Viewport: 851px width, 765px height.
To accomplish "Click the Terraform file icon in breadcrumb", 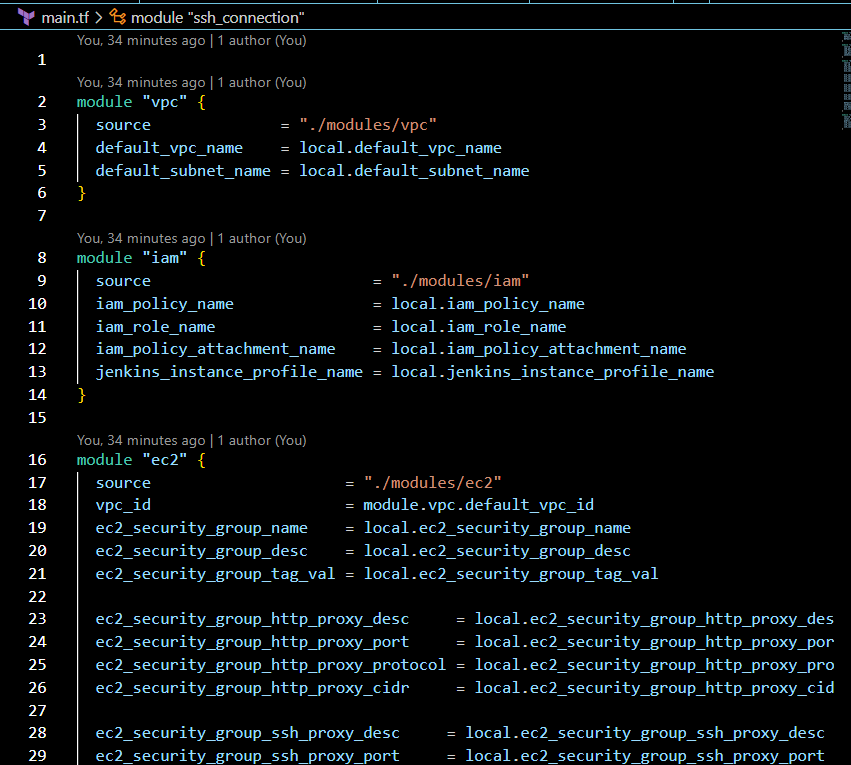I will pos(27,17).
